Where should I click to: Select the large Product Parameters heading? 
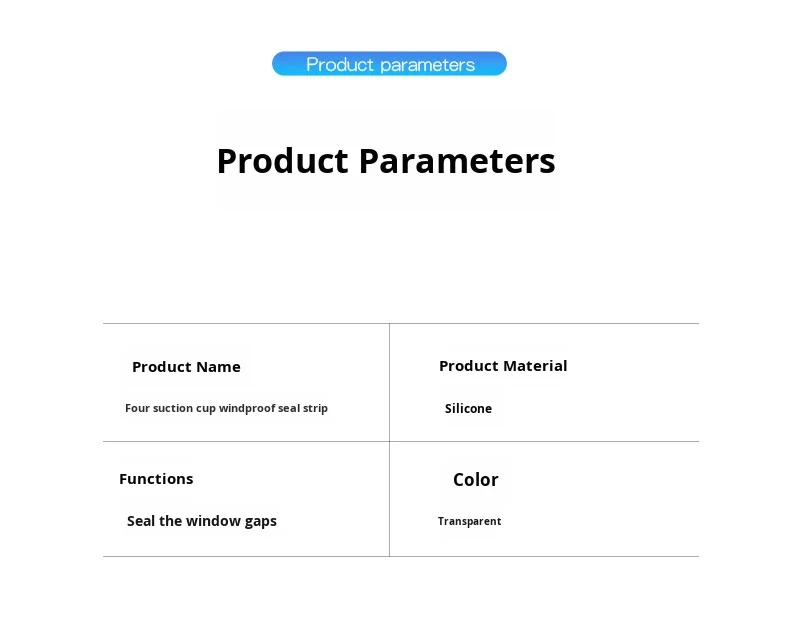pyautogui.click(x=386, y=161)
